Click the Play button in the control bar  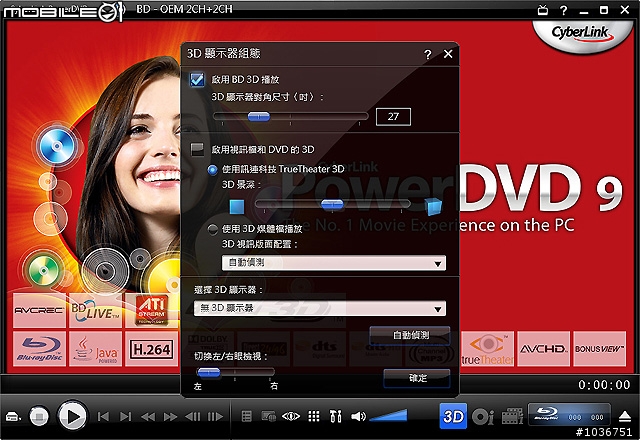(72, 416)
